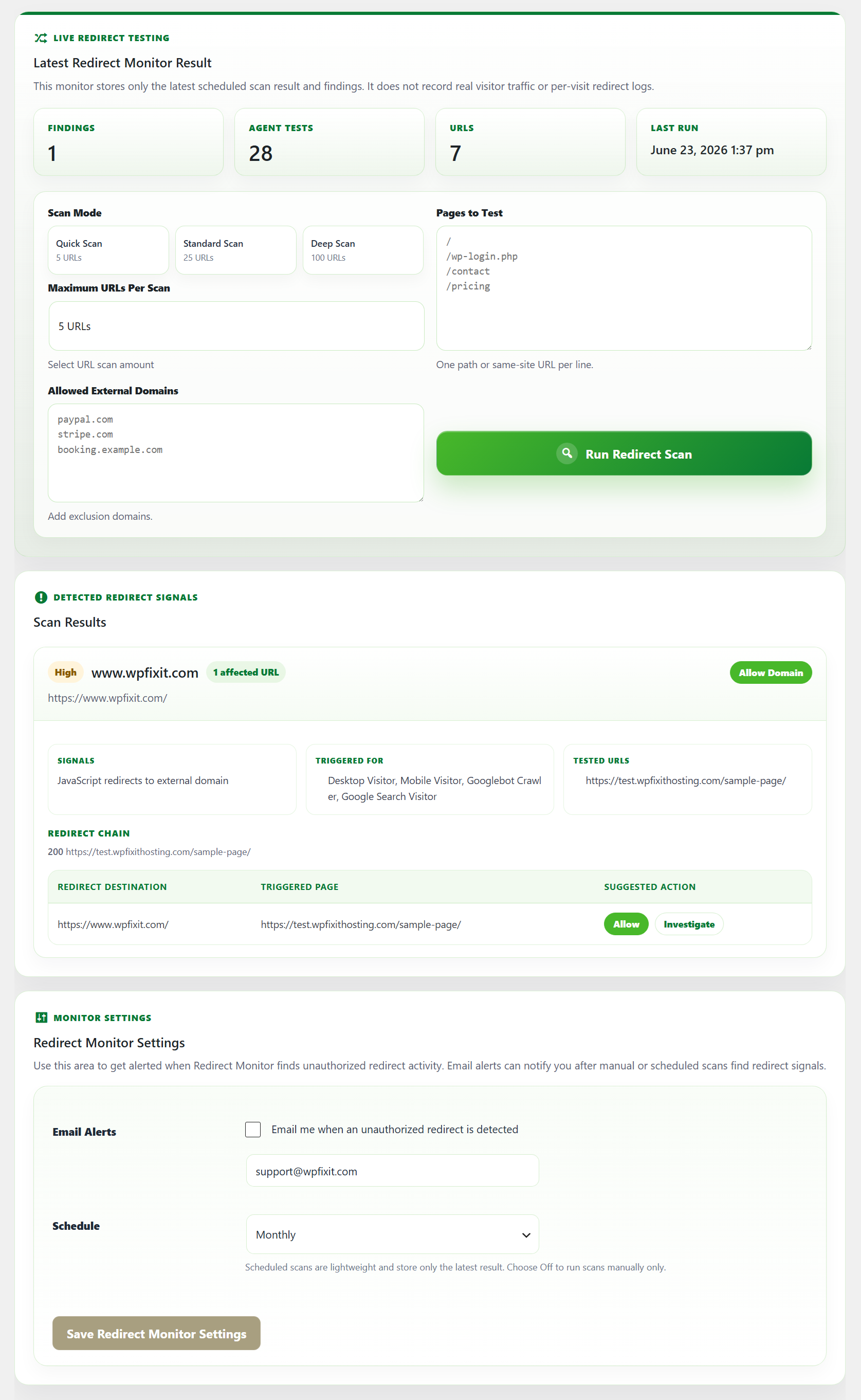Click the exclamation icon beside Detected Redirect Signals

[41, 597]
